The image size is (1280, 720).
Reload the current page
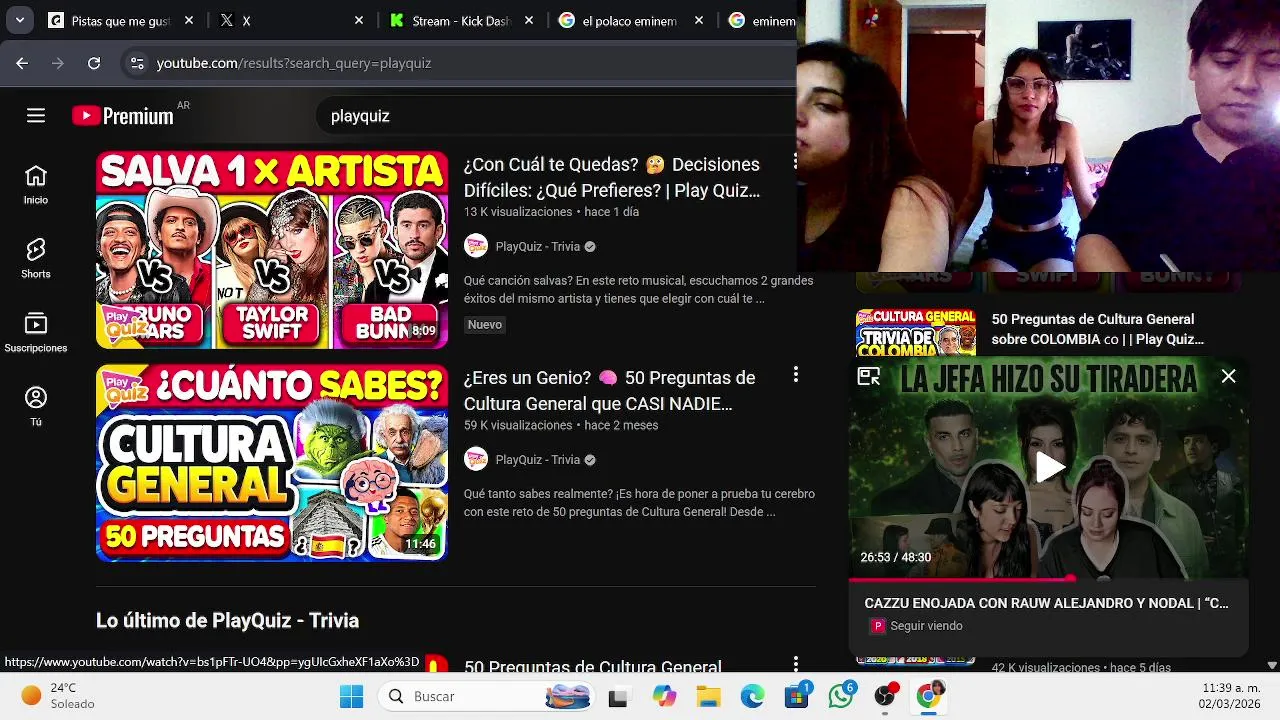click(x=94, y=63)
